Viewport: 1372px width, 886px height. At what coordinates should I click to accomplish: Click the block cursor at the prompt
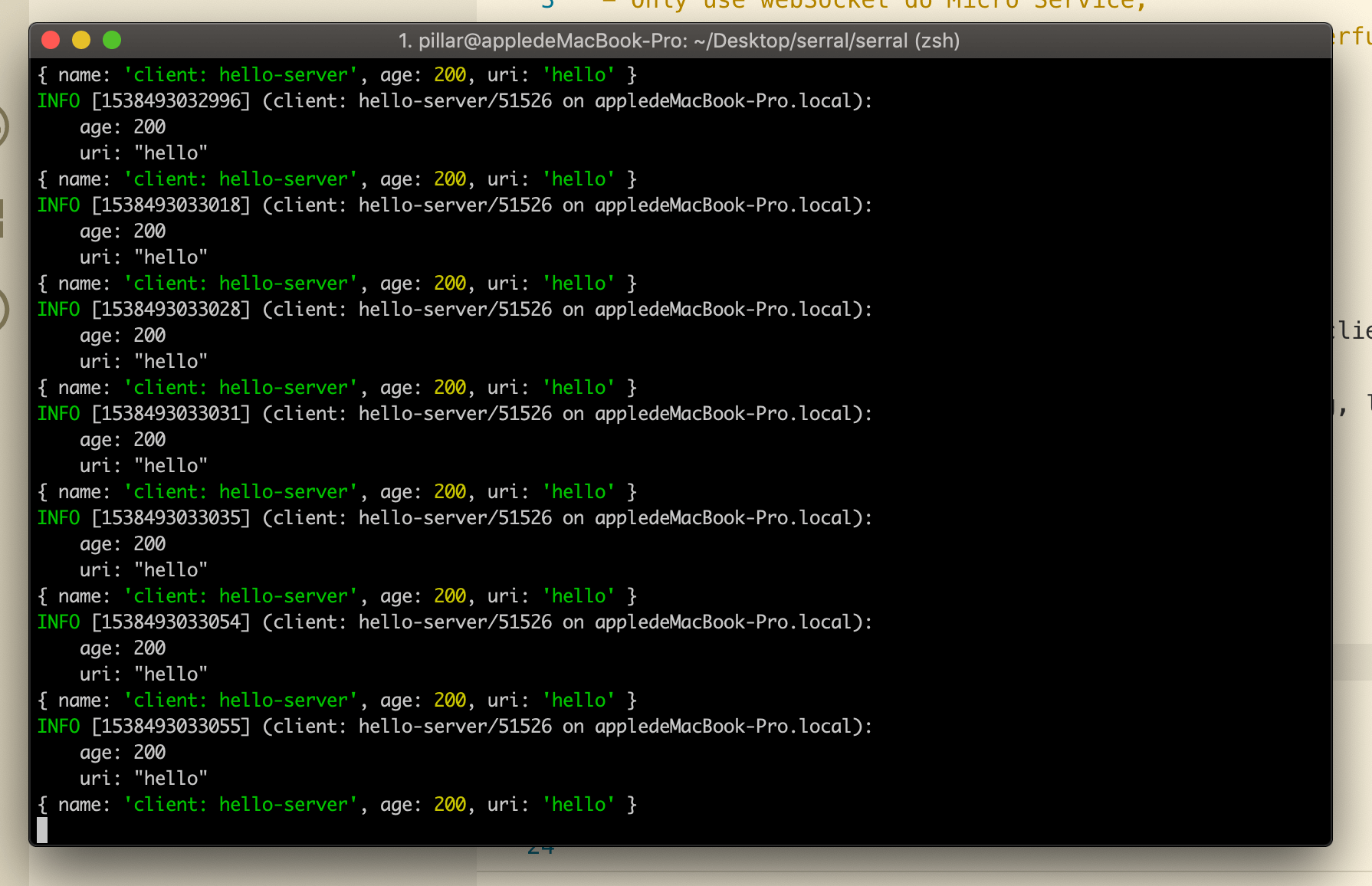[x=42, y=830]
